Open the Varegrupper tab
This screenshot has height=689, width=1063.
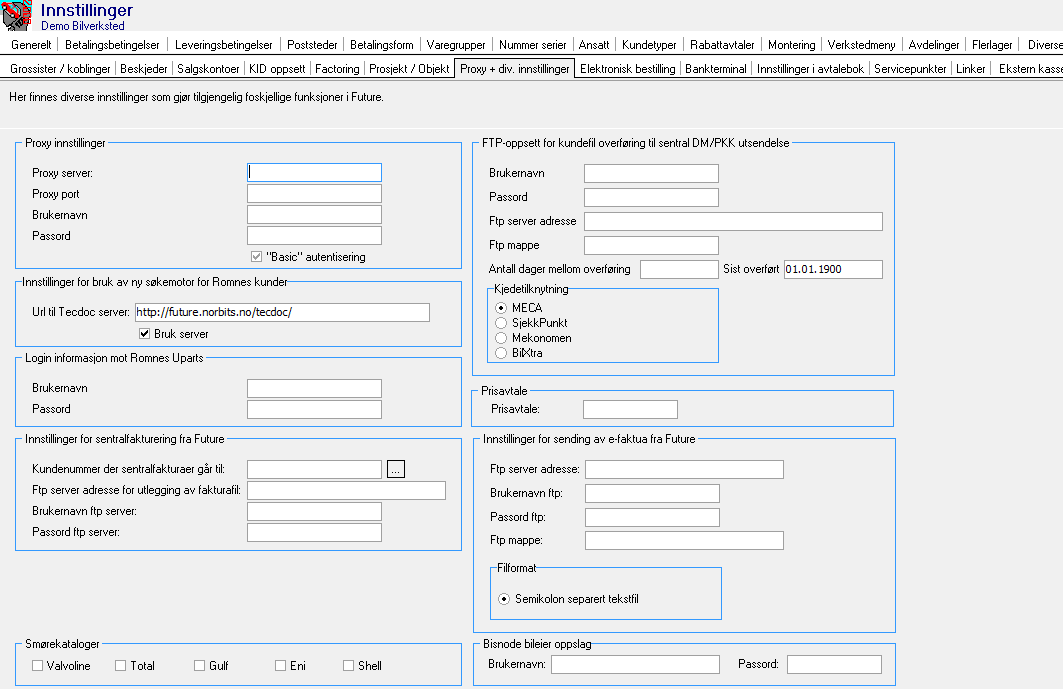(456, 44)
